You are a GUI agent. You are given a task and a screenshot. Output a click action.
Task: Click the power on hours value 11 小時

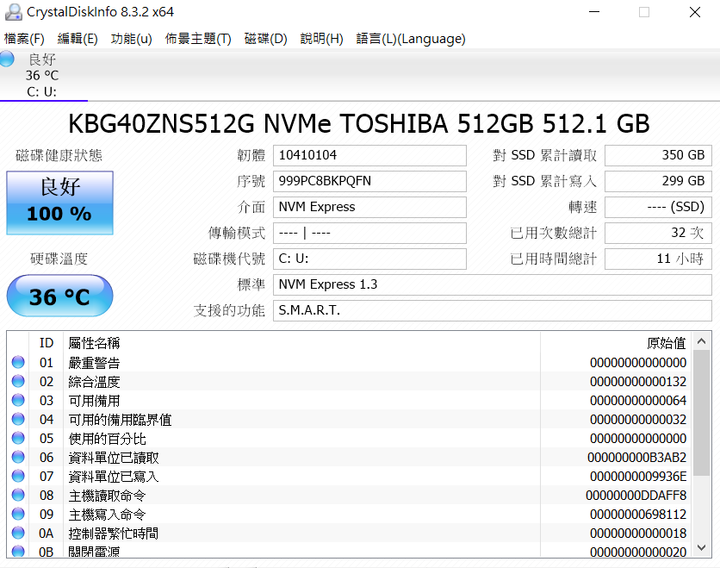click(x=658, y=259)
